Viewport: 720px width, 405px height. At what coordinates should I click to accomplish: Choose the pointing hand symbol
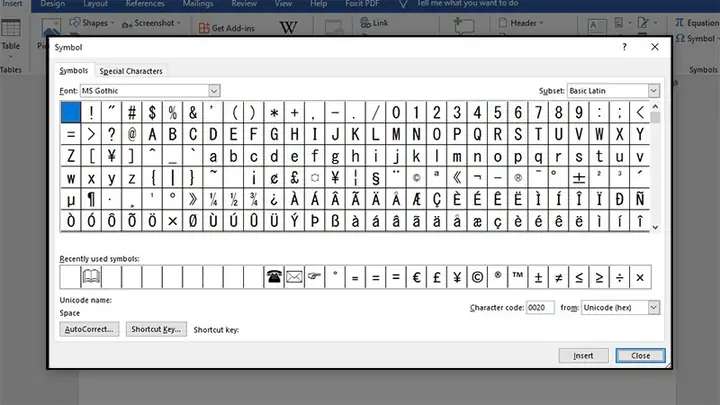[314, 277]
